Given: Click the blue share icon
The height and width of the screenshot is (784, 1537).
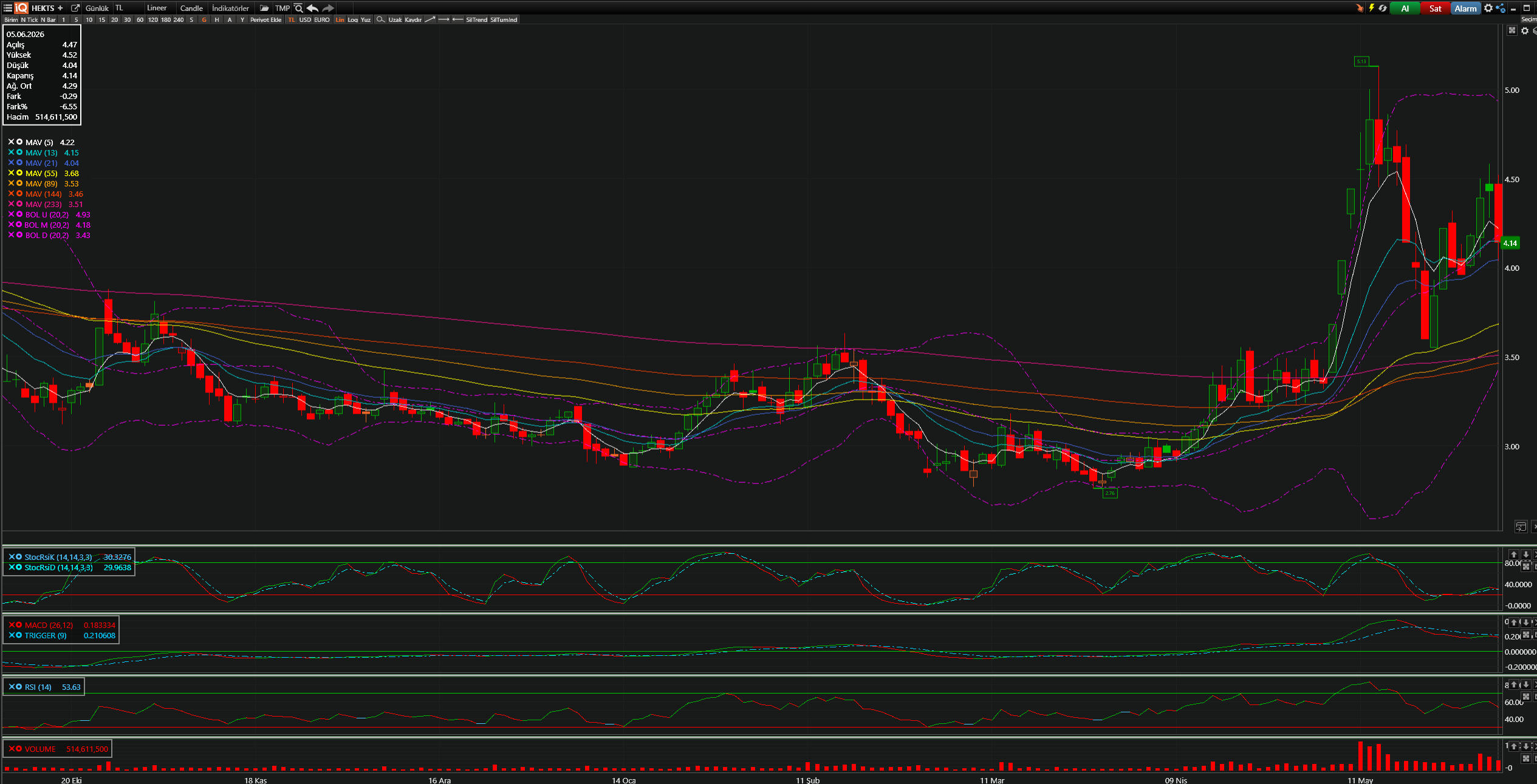Looking at the screenshot, I should (1501, 8).
